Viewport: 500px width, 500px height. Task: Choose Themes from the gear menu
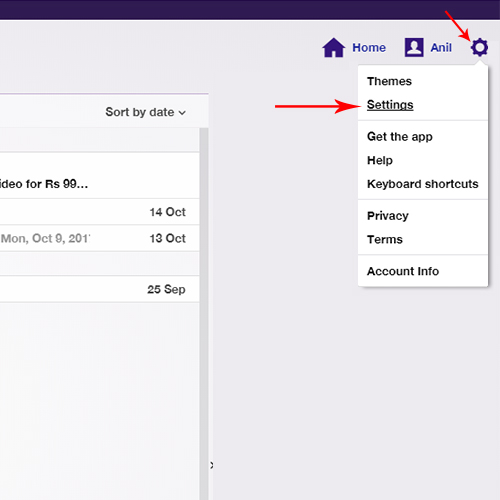pos(389,81)
